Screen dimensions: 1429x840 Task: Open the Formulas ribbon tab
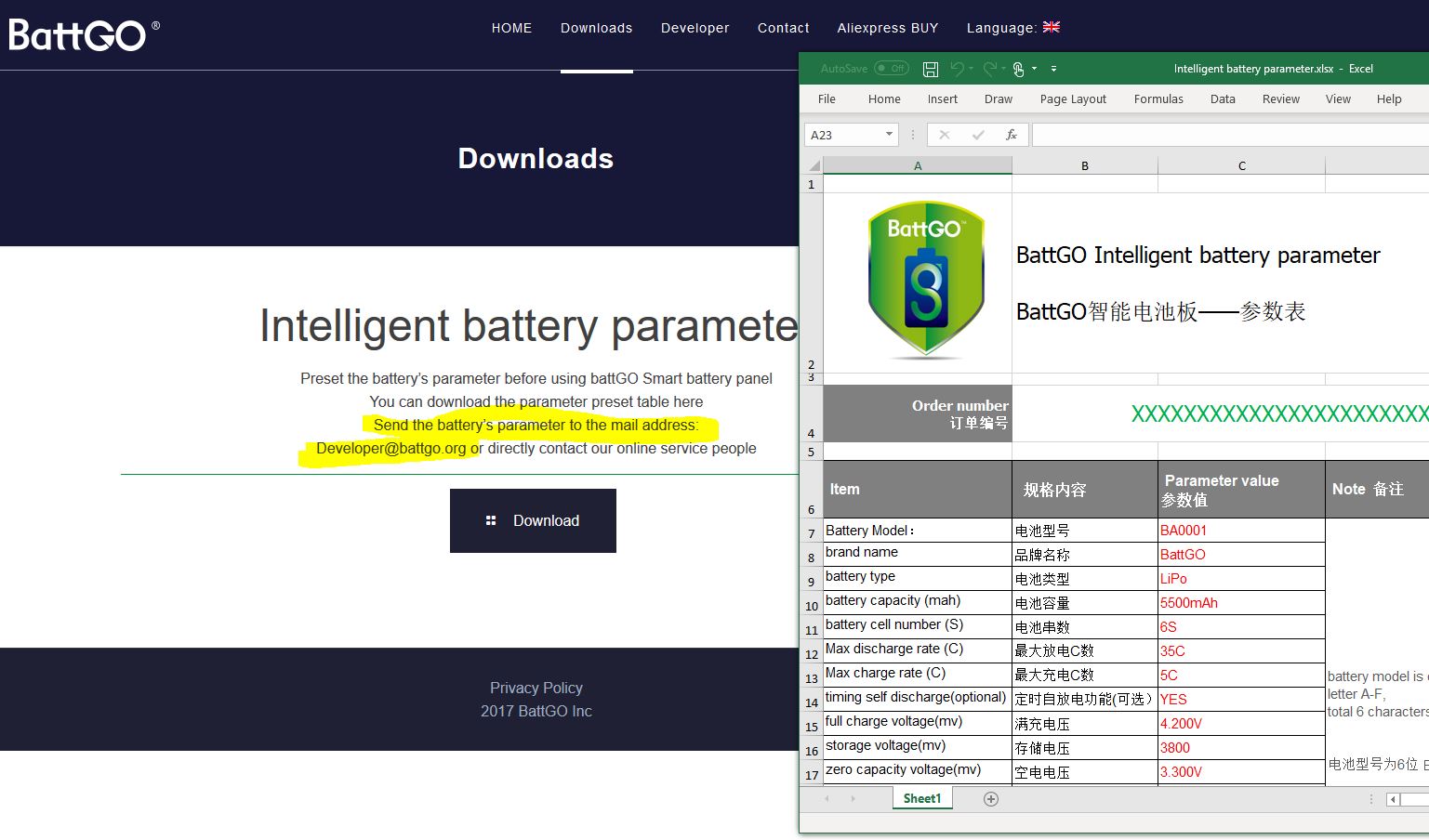tap(1158, 99)
